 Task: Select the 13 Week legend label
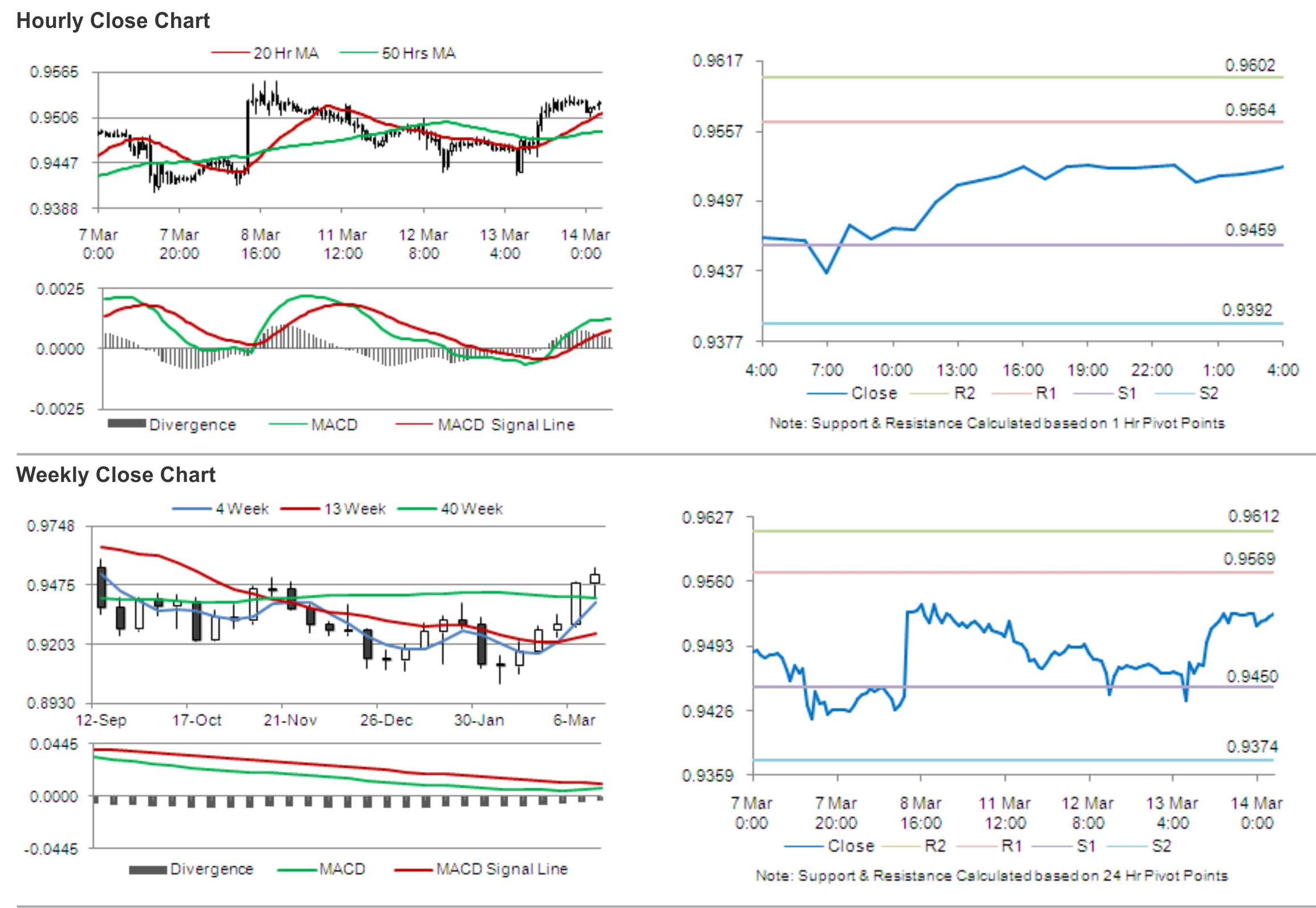point(354,509)
